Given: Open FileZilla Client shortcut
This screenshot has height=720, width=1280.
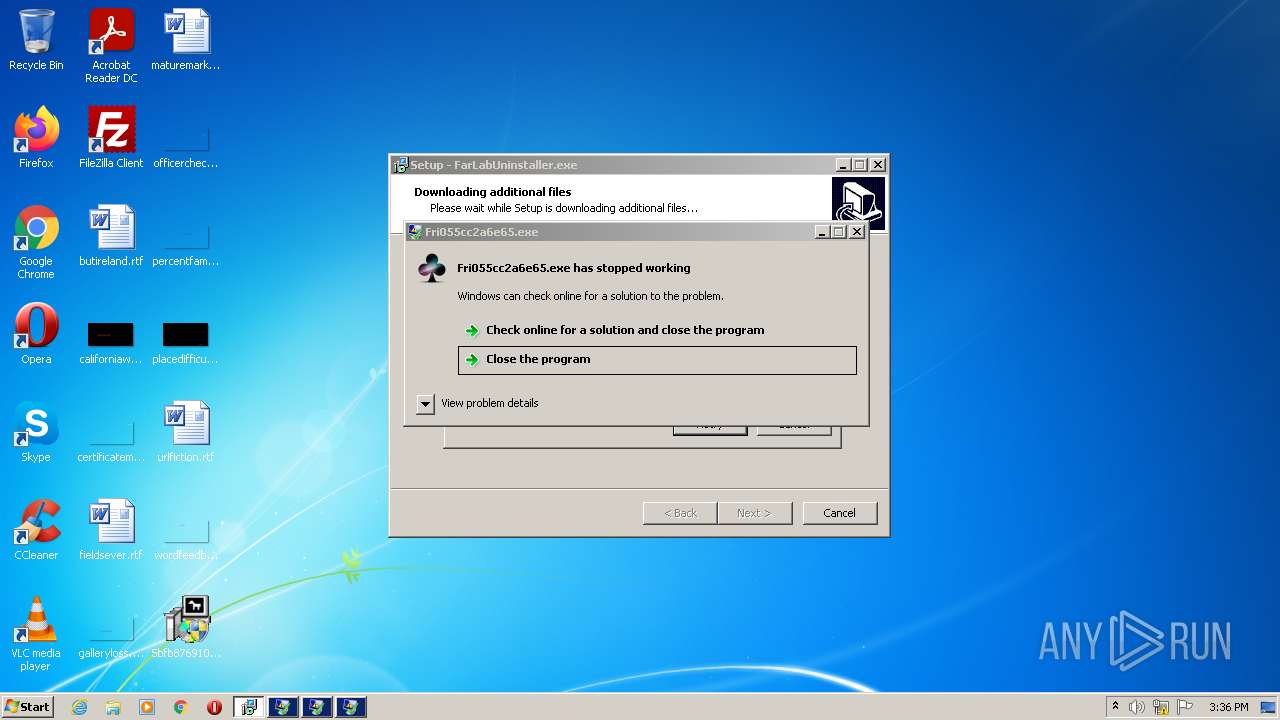Looking at the screenshot, I should tap(111, 138).
